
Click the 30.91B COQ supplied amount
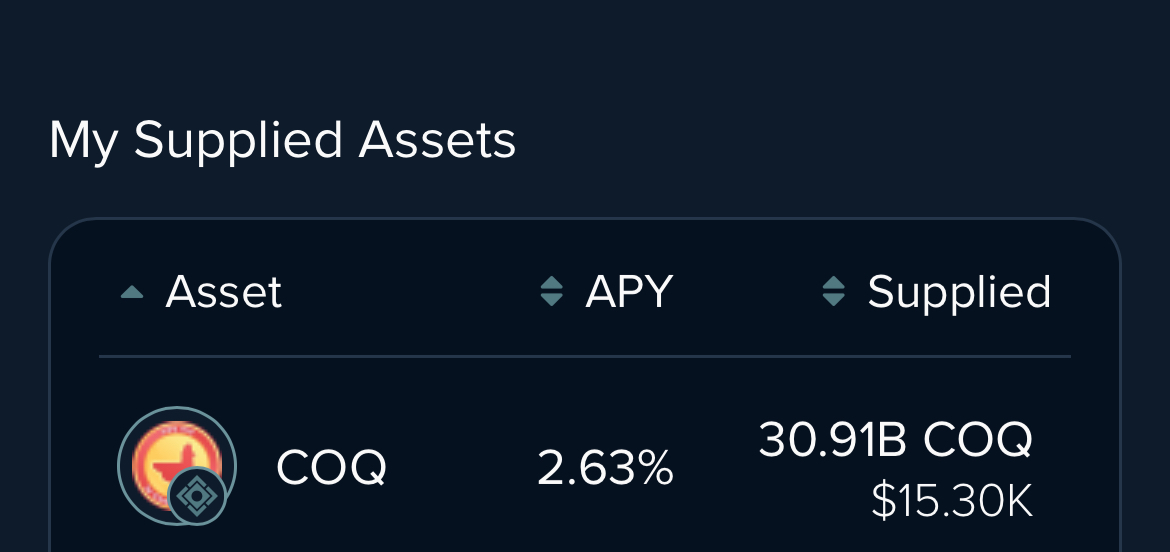[x=895, y=439]
